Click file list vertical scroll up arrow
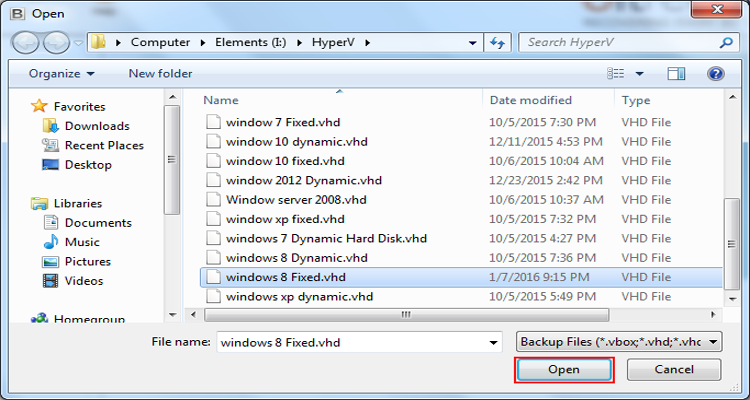This screenshot has width=750, height=400. (732, 98)
